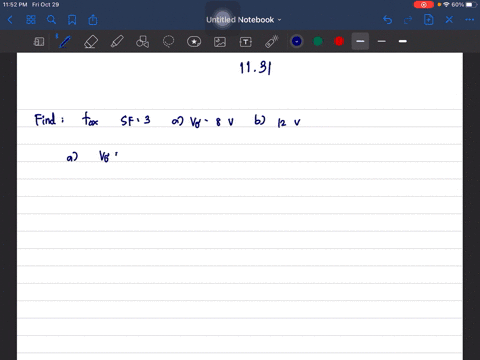The image size is (480, 360).
Task: Select the Pen tool
Action: tap(64, 41)
